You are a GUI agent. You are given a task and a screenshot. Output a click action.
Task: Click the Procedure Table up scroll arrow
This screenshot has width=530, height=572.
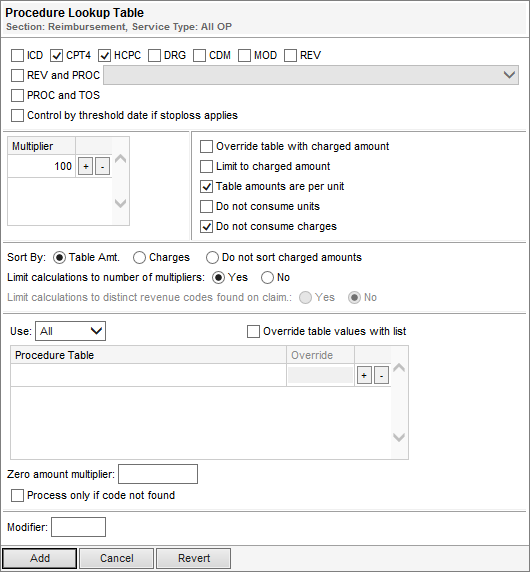coord(399,367)
